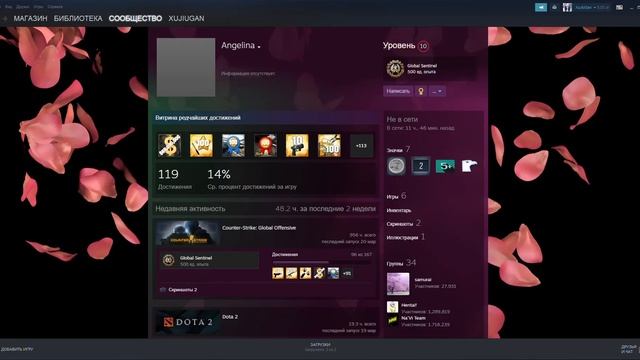640x360 pixels.
Task: Click the level 10 badge circle
Action: point(423,46)
